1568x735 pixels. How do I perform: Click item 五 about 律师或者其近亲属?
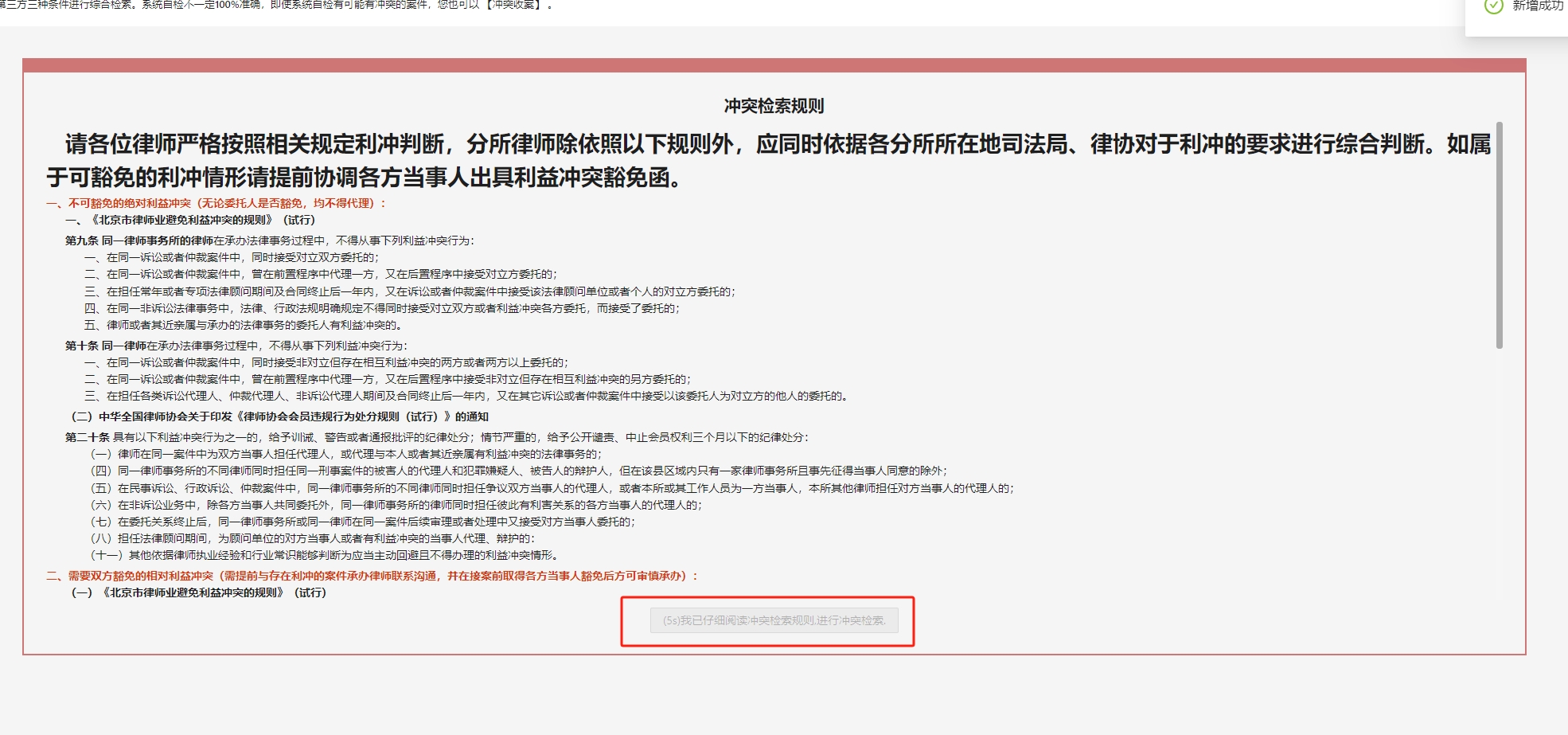pyautogui.click(x=244, y=325)
